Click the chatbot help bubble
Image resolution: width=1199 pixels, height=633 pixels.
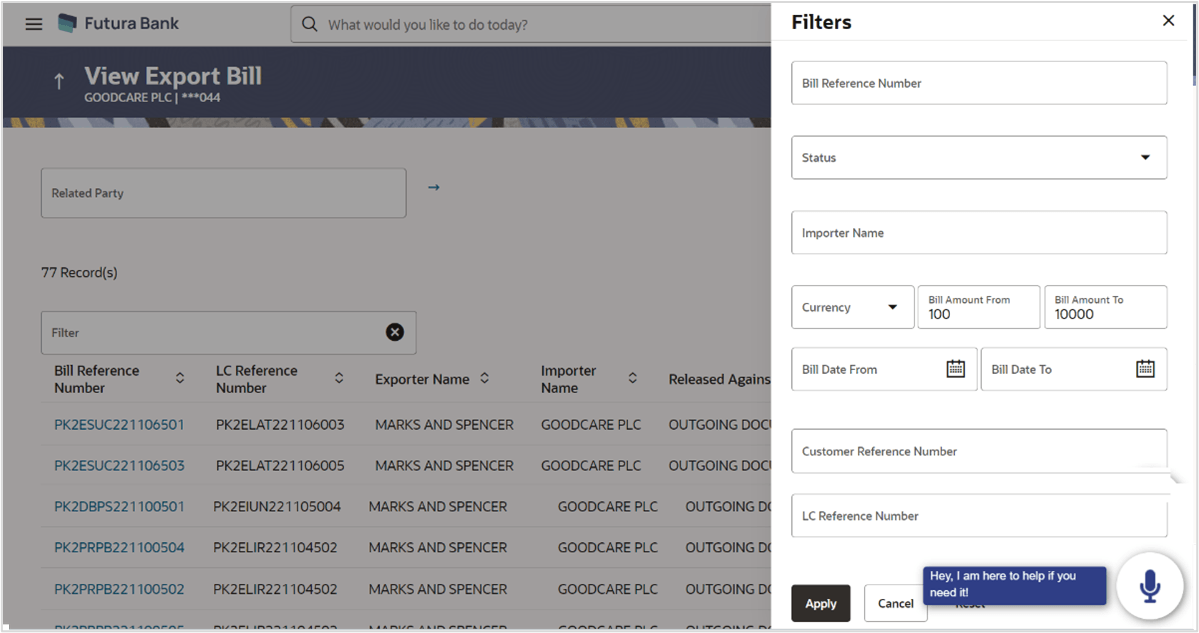1014,586
